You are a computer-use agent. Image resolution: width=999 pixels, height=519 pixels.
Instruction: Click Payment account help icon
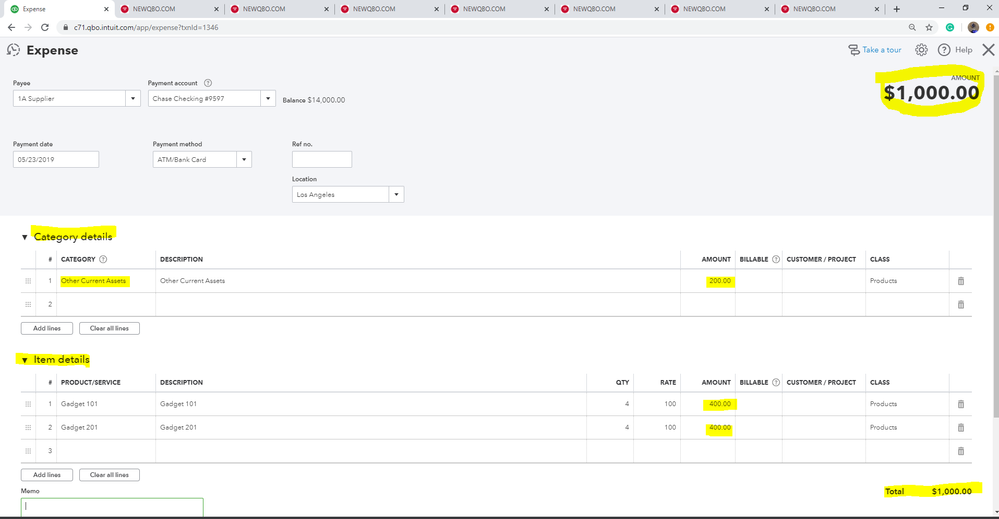(x=208, y=83)
